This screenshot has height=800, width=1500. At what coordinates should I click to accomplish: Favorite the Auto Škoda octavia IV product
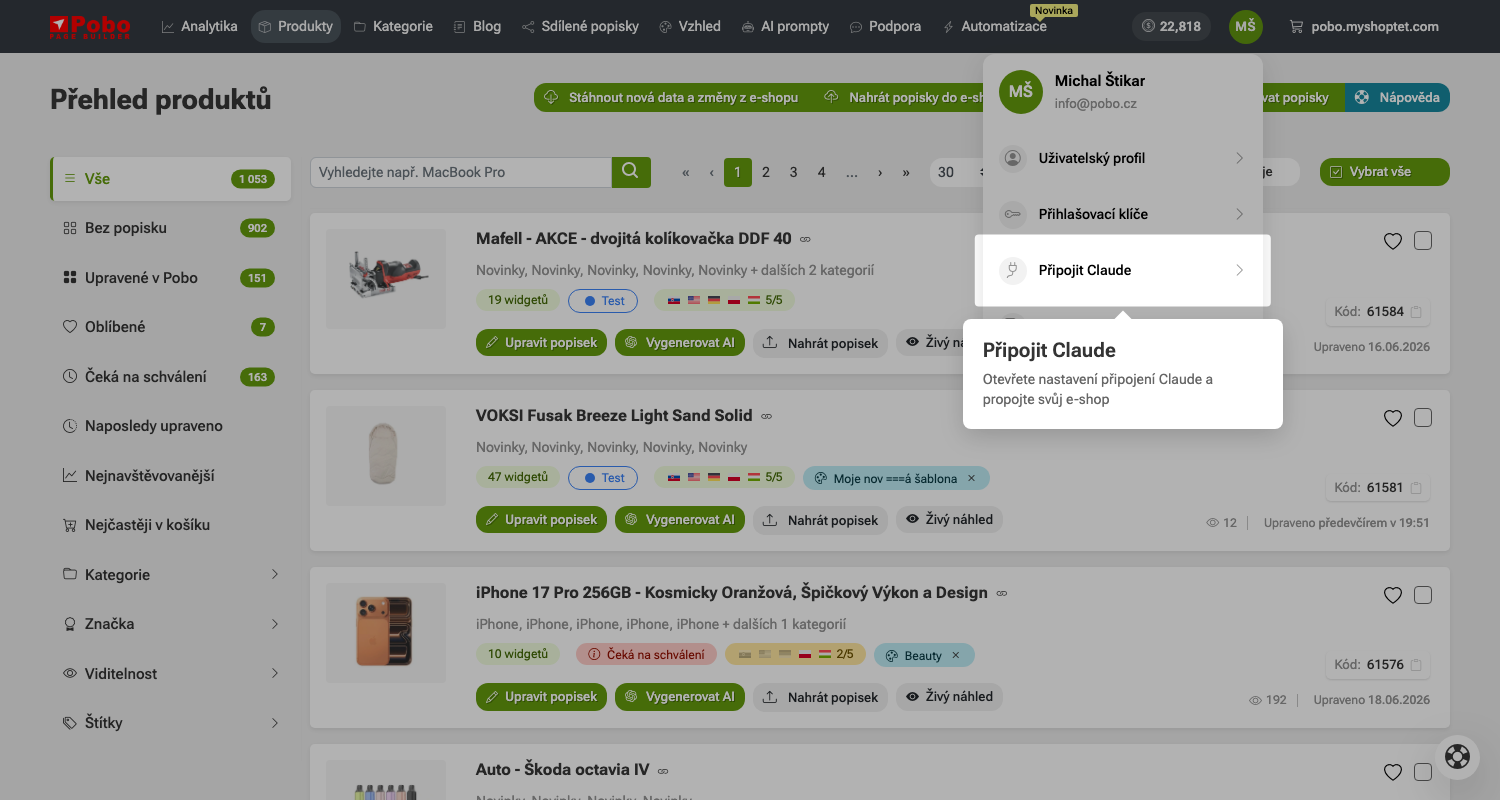(1392, 772)
